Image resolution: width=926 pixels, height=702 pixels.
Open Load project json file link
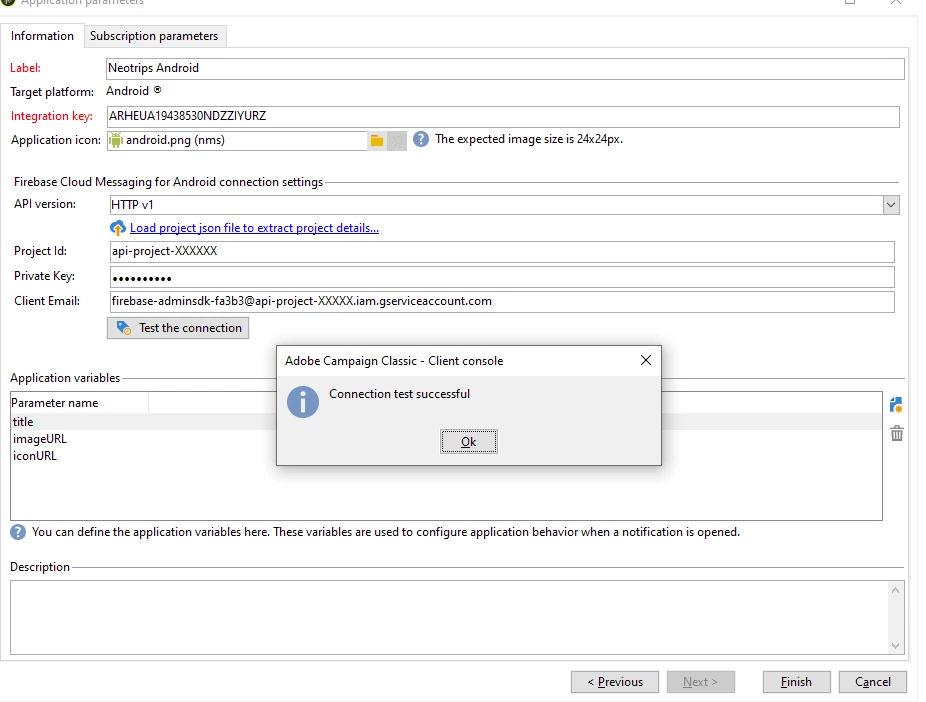tap(255, 228)
